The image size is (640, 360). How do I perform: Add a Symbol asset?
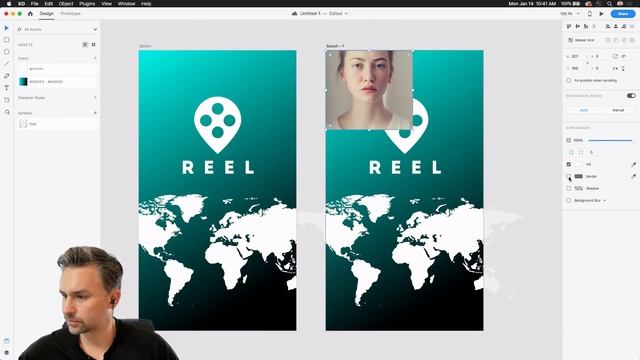tap(95, 113)
